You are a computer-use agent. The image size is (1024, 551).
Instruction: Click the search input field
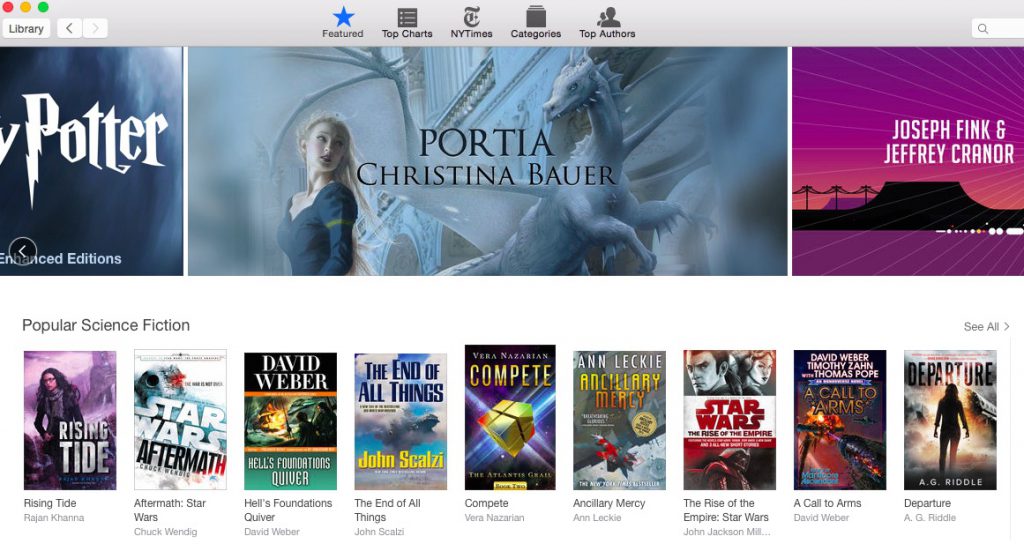tap(998, 29)
